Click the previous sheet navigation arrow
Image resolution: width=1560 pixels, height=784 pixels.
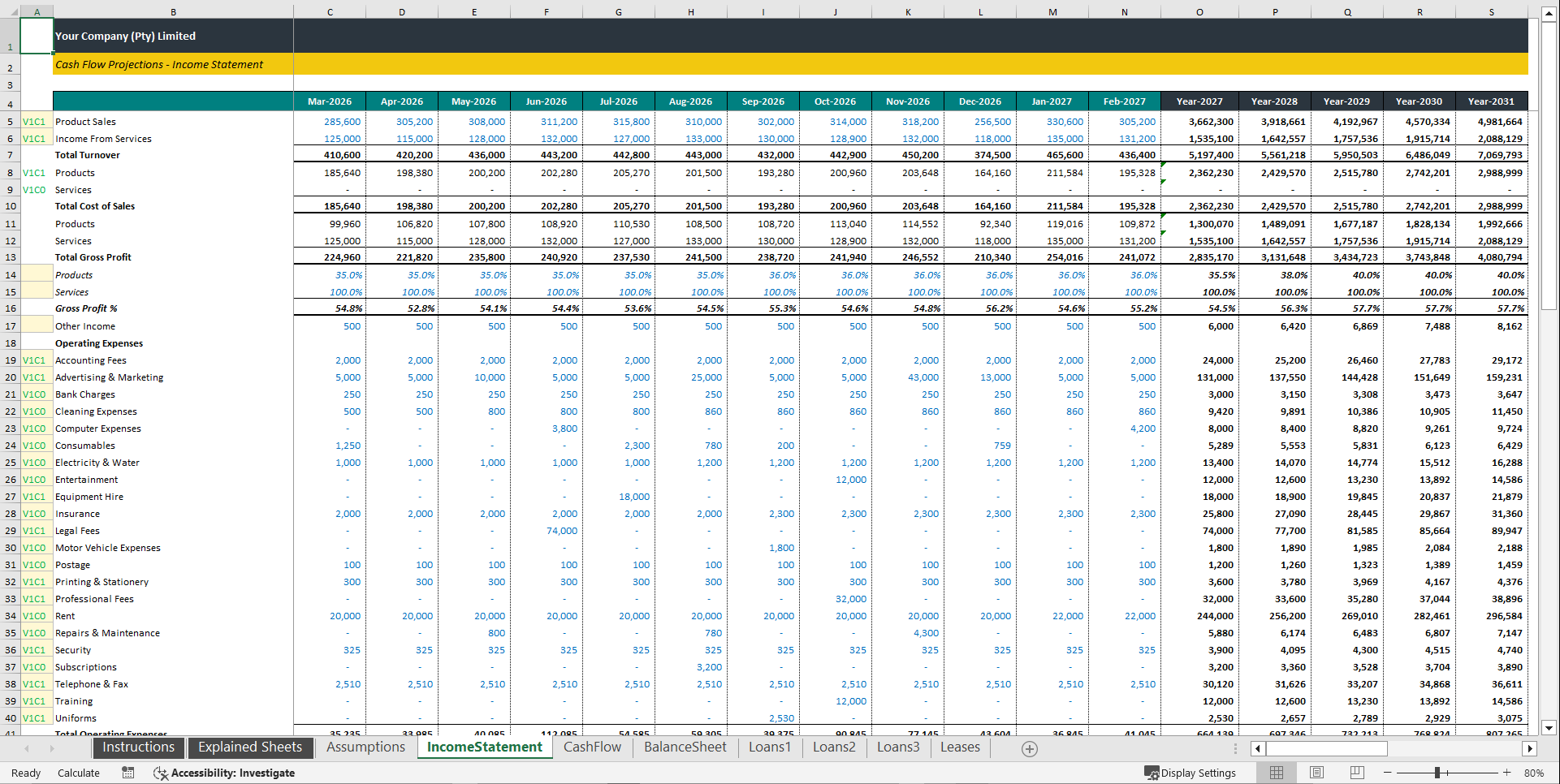(27, 748)
